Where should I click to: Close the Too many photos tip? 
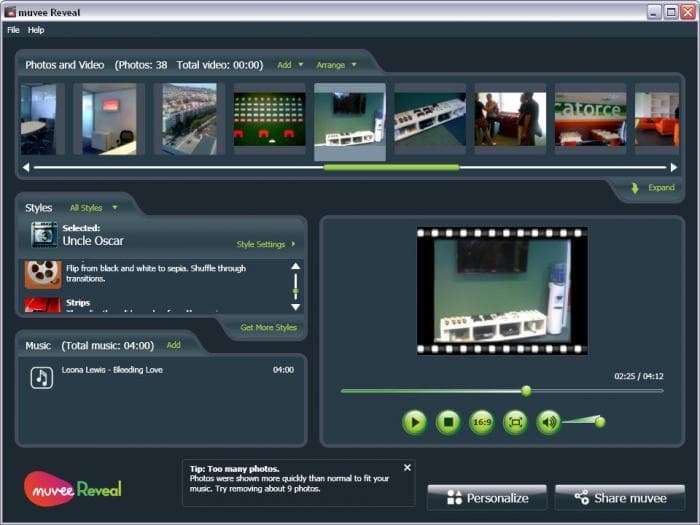coord(407,467)
